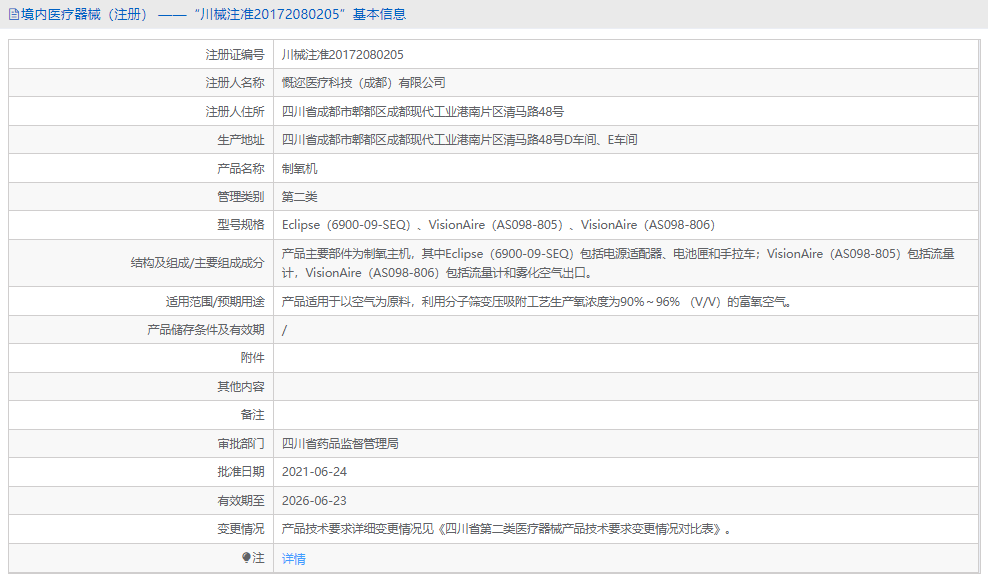The height and width of the screenshot is (578, 988).
Task: Click the 生产地址 label
Action: tap(241, 140)
